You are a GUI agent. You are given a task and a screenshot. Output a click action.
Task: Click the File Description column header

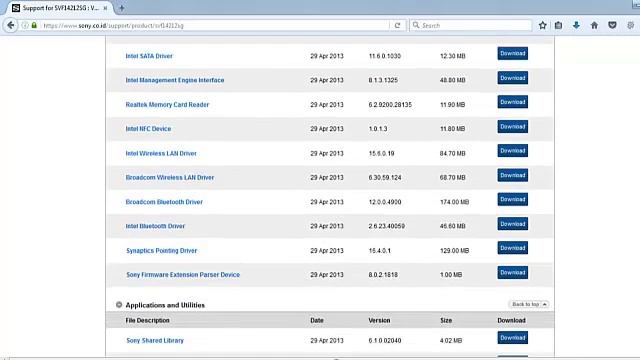tap(147, 320)
